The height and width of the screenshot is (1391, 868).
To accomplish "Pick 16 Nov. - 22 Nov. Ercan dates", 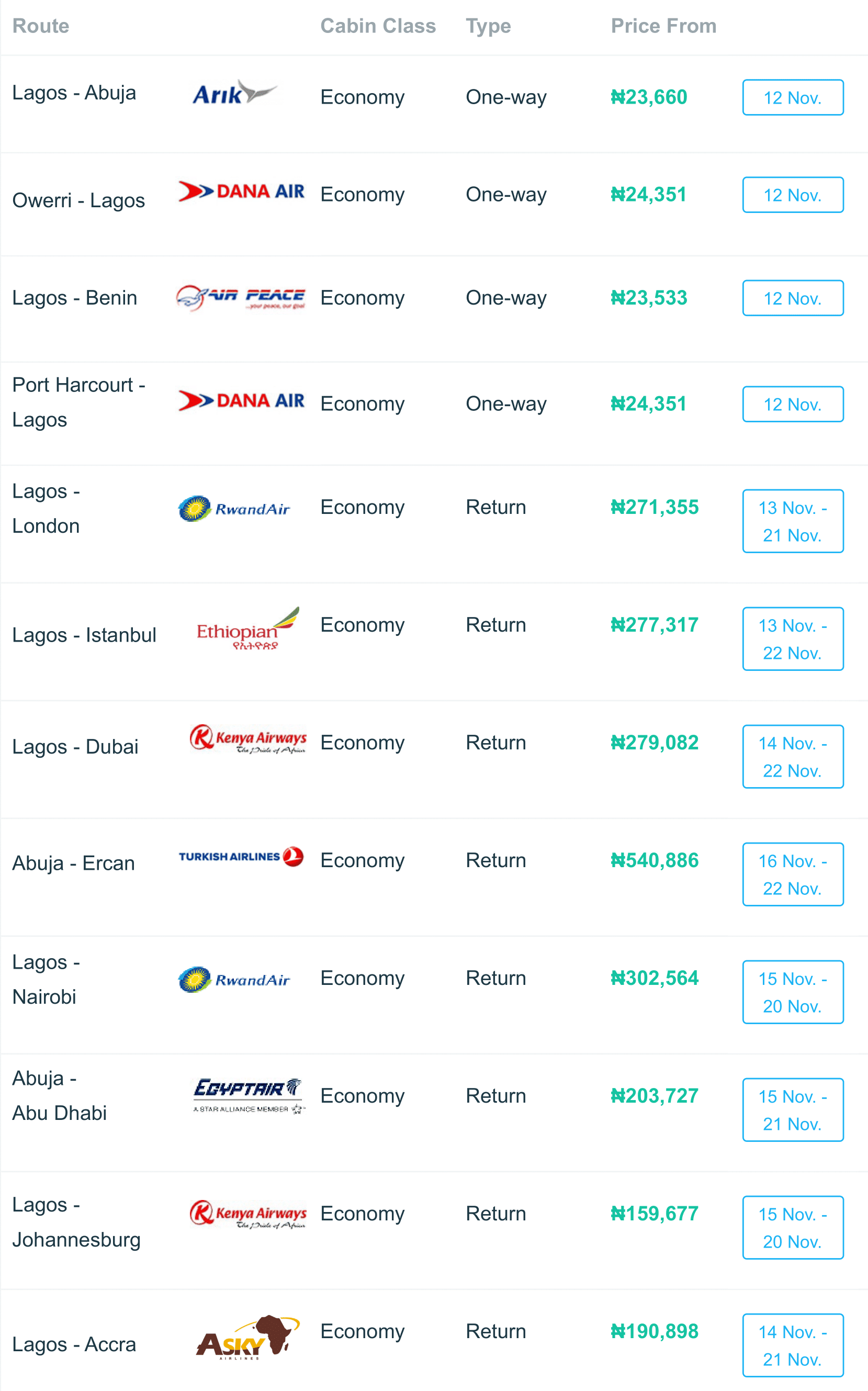I will 792,874.
